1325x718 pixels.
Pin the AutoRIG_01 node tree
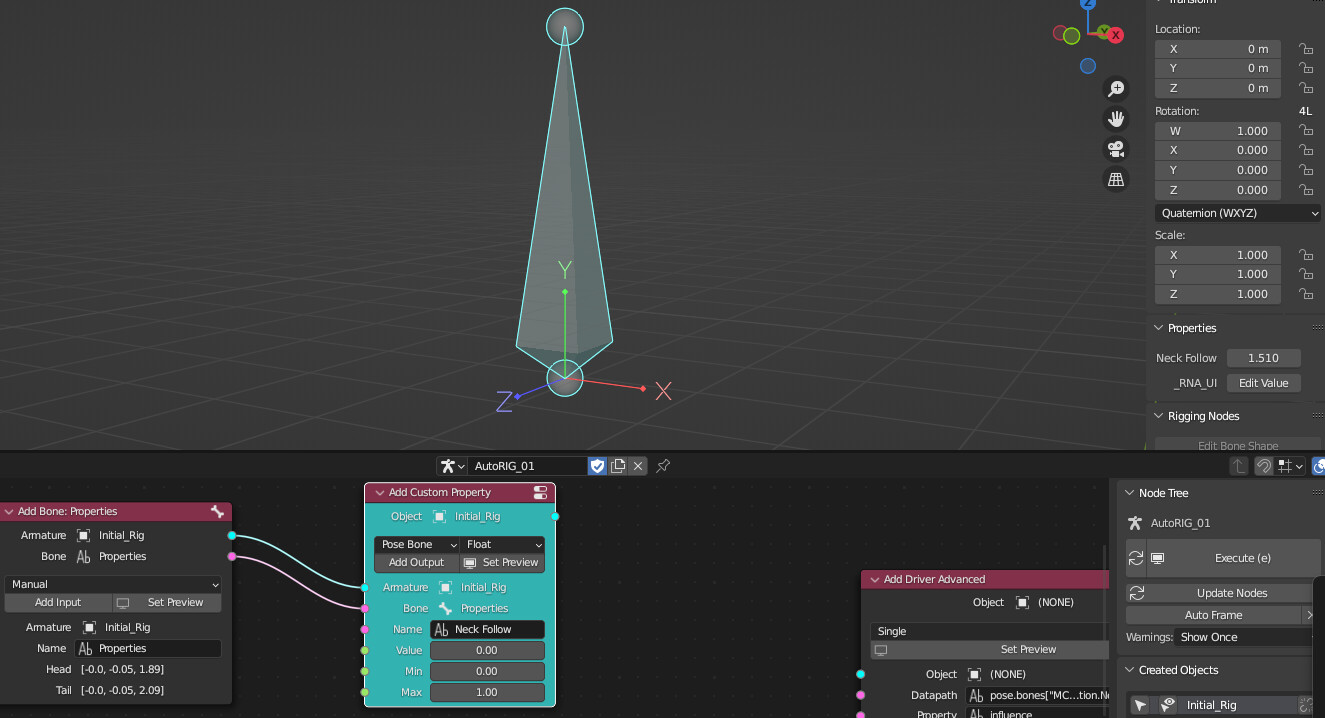pyautogui.click(x=663, y=466)
